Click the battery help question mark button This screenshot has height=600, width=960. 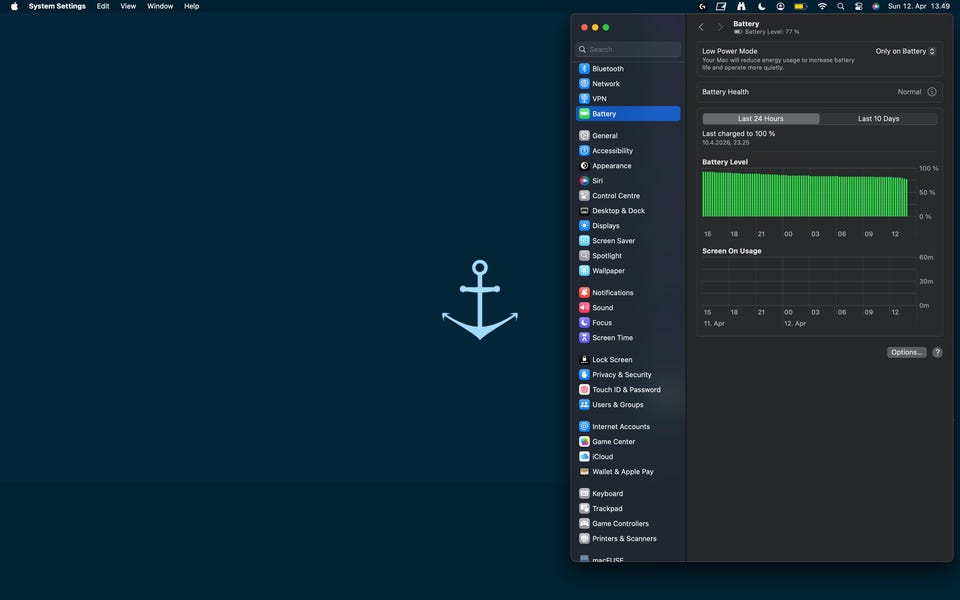937,353
